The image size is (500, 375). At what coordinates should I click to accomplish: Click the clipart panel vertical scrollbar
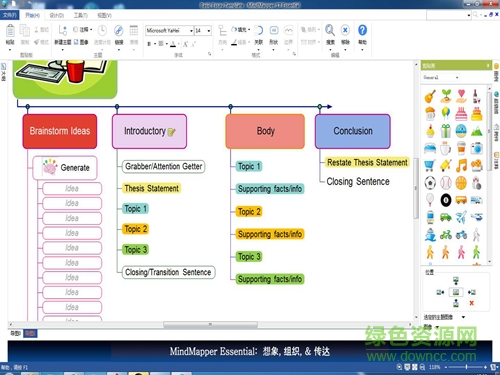pos(489,132)
